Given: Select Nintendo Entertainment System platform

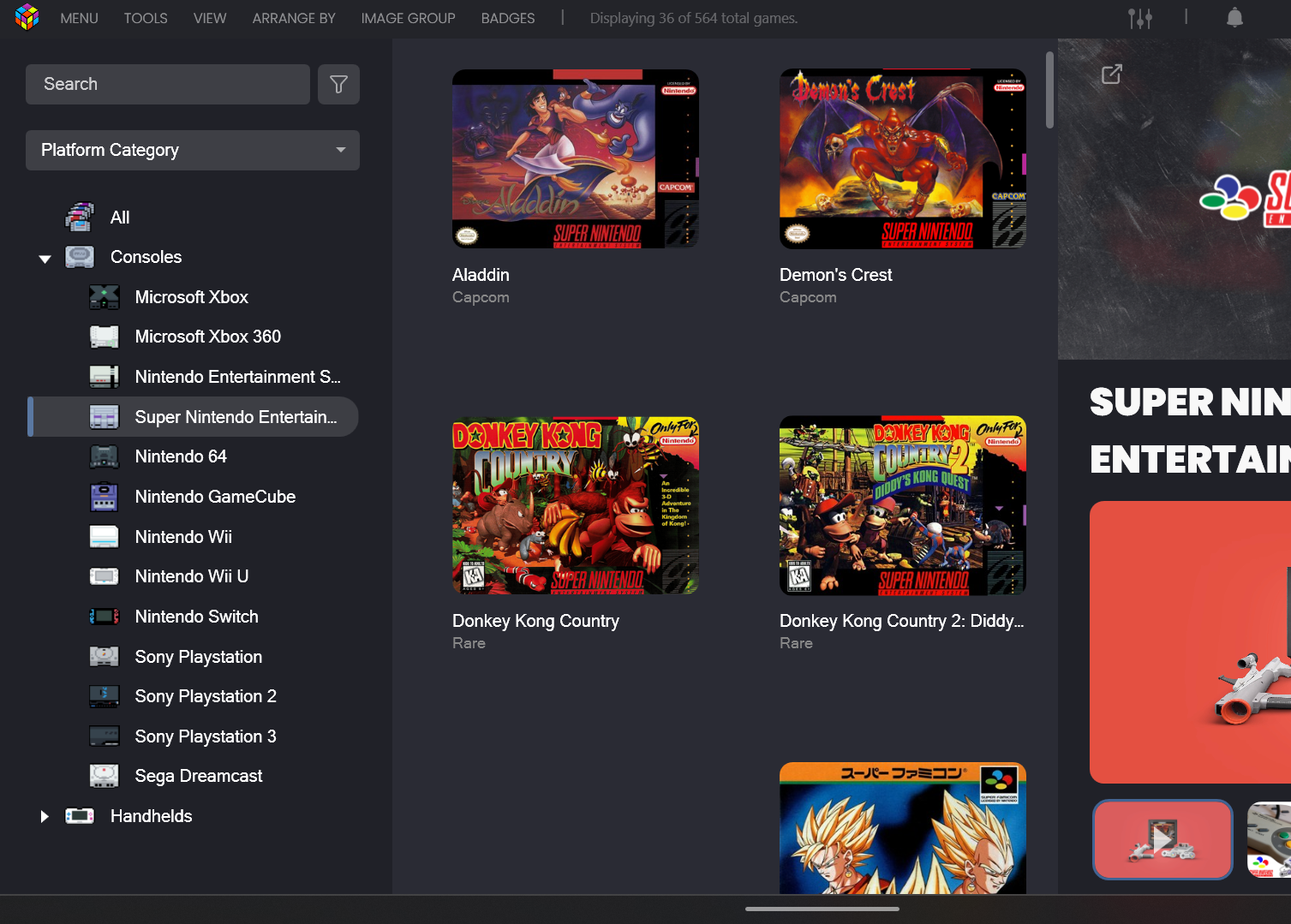Looking at the screenshot, I should [x=238, y=377].
